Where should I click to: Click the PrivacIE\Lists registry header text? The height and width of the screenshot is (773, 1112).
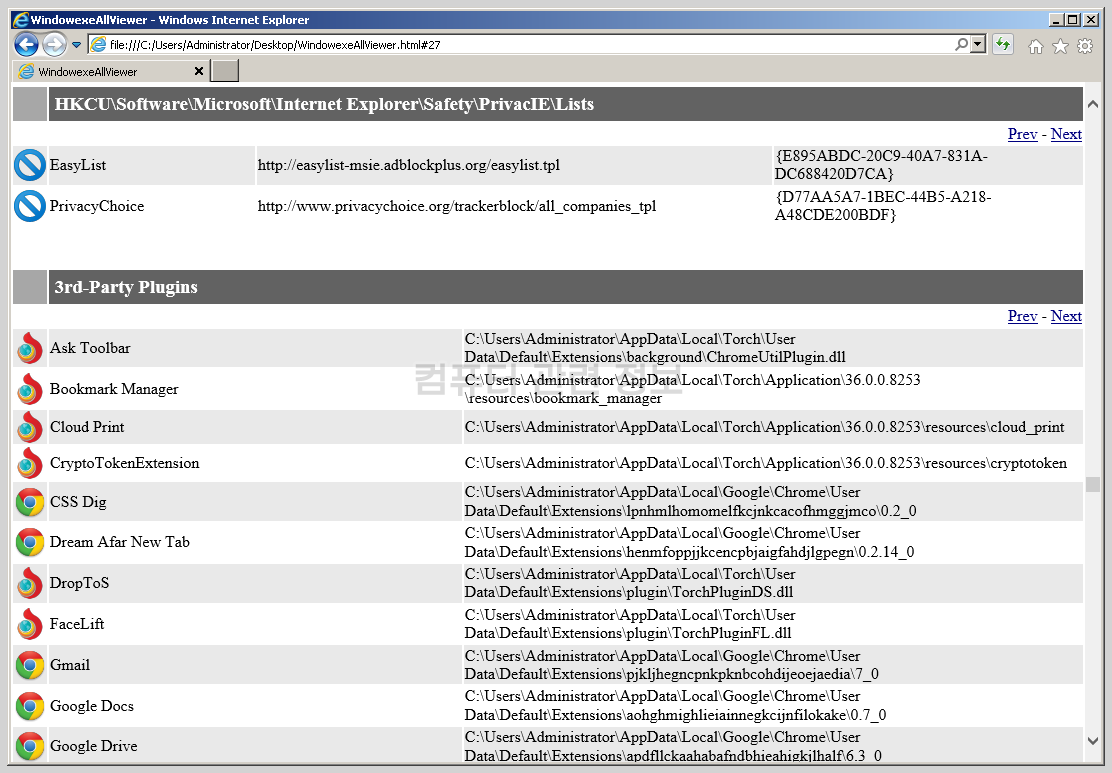click(x=324, y=104)
